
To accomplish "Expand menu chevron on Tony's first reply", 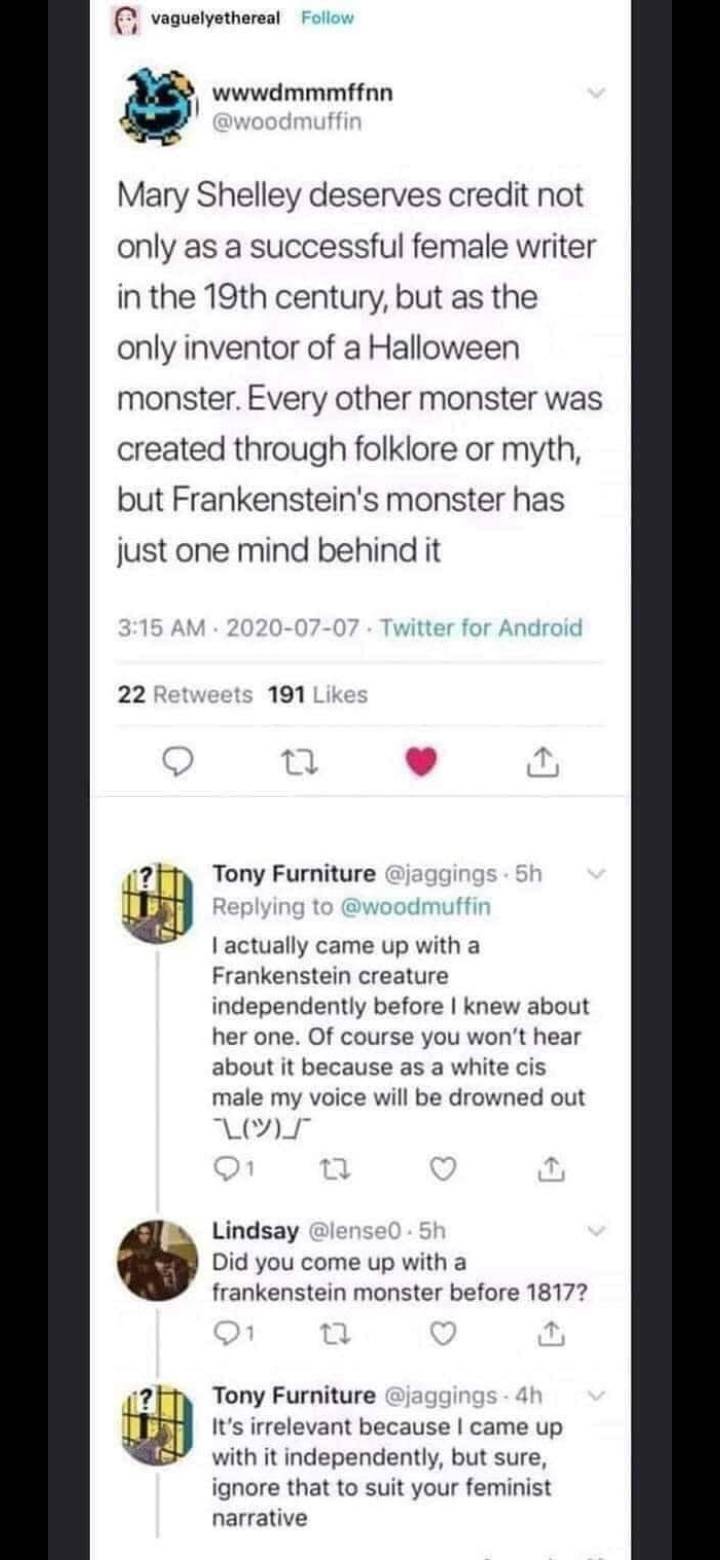I will pos(596,873).
